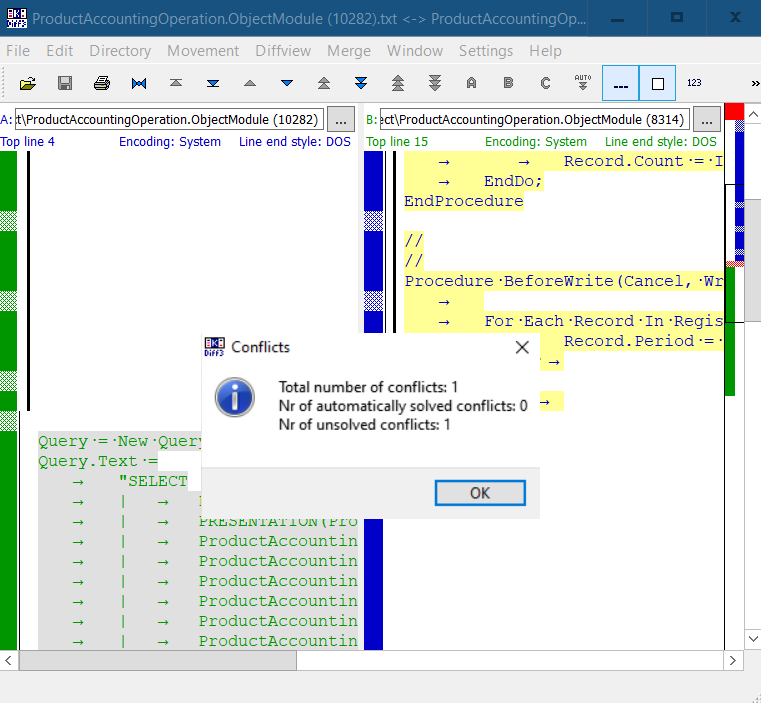
Task: Open the Diffview menu
Action: coord(283,51)
